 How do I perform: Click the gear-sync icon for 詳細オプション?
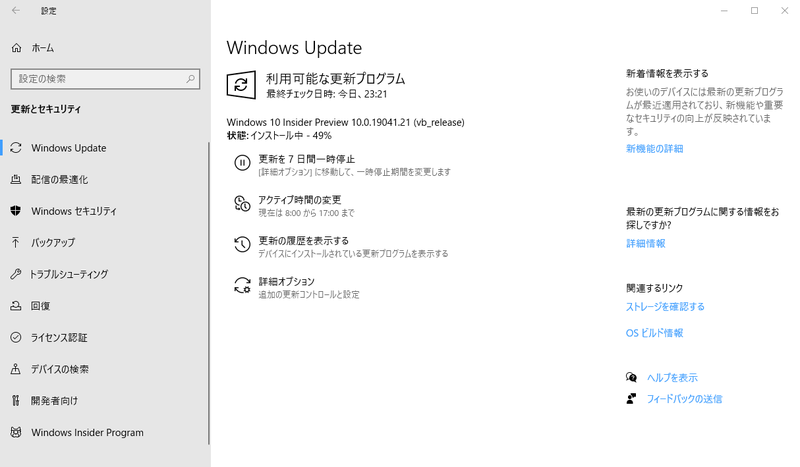242,285
